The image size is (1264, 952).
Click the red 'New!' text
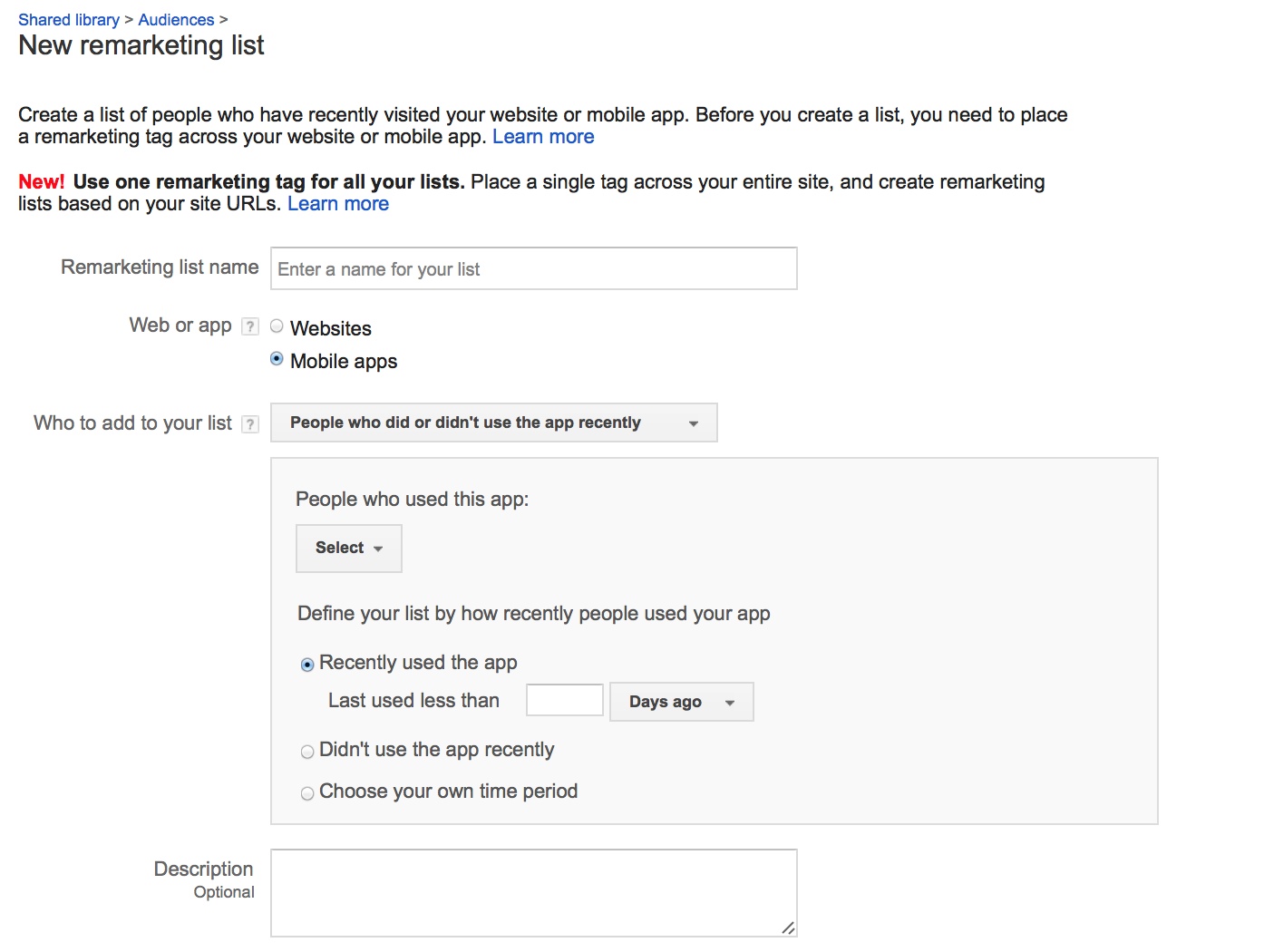coord(42,182)
